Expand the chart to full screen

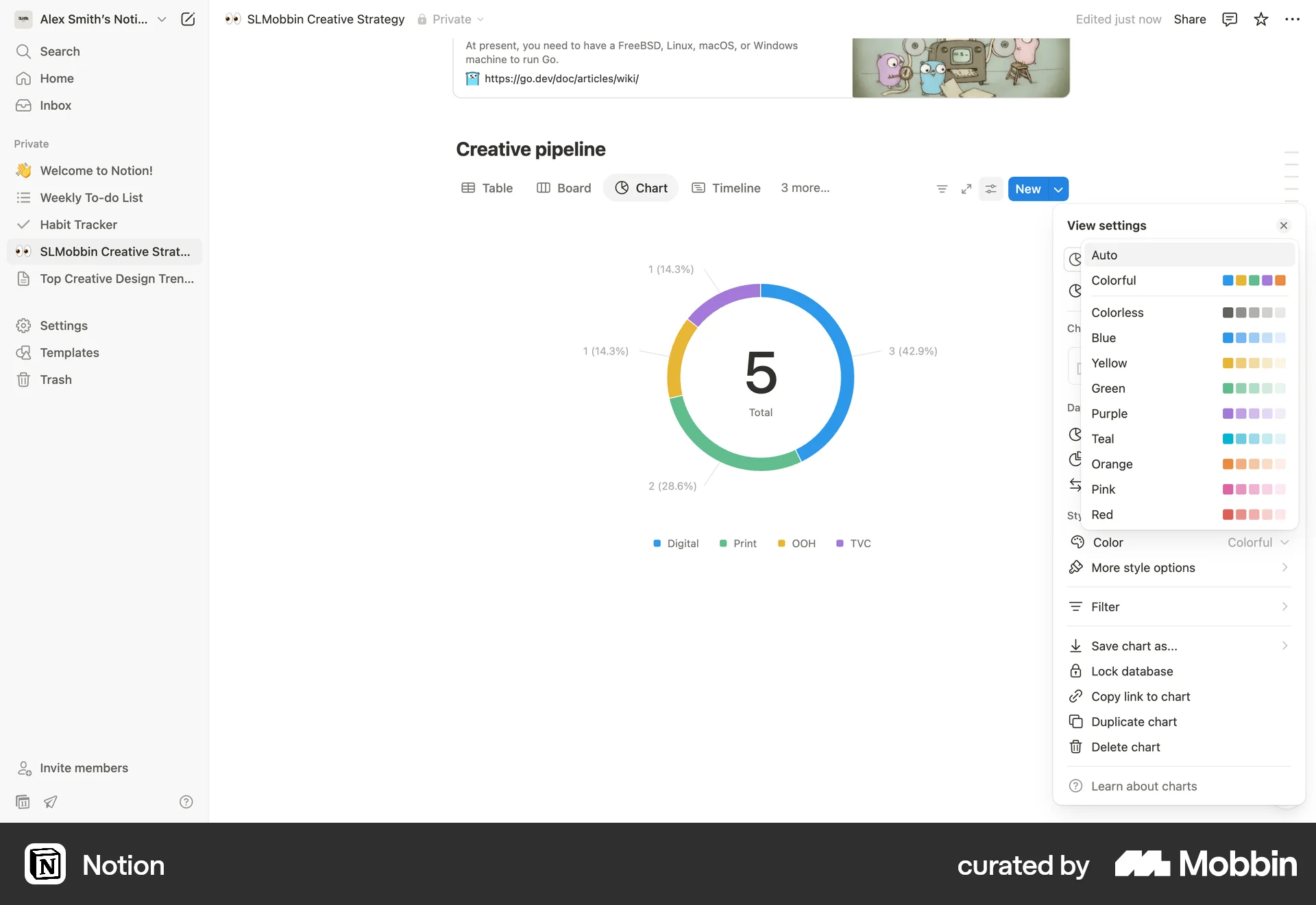pyautogui.click(x=966, y=189)
